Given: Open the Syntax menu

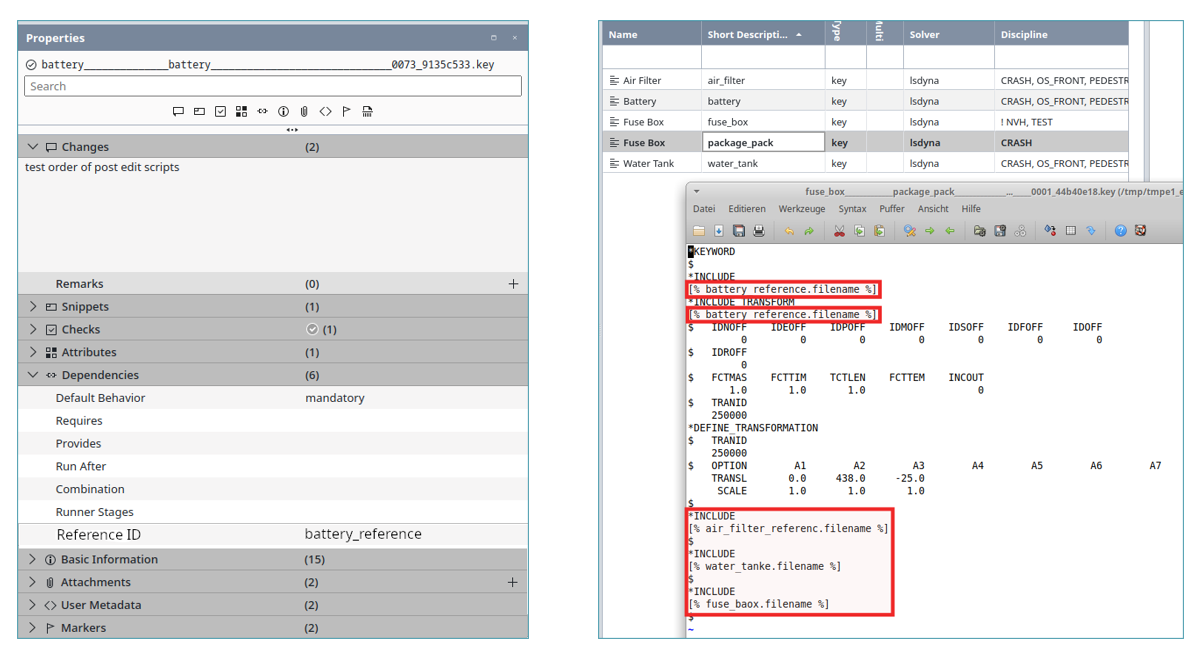Looking at the screenshot, I should coord(852,209).
